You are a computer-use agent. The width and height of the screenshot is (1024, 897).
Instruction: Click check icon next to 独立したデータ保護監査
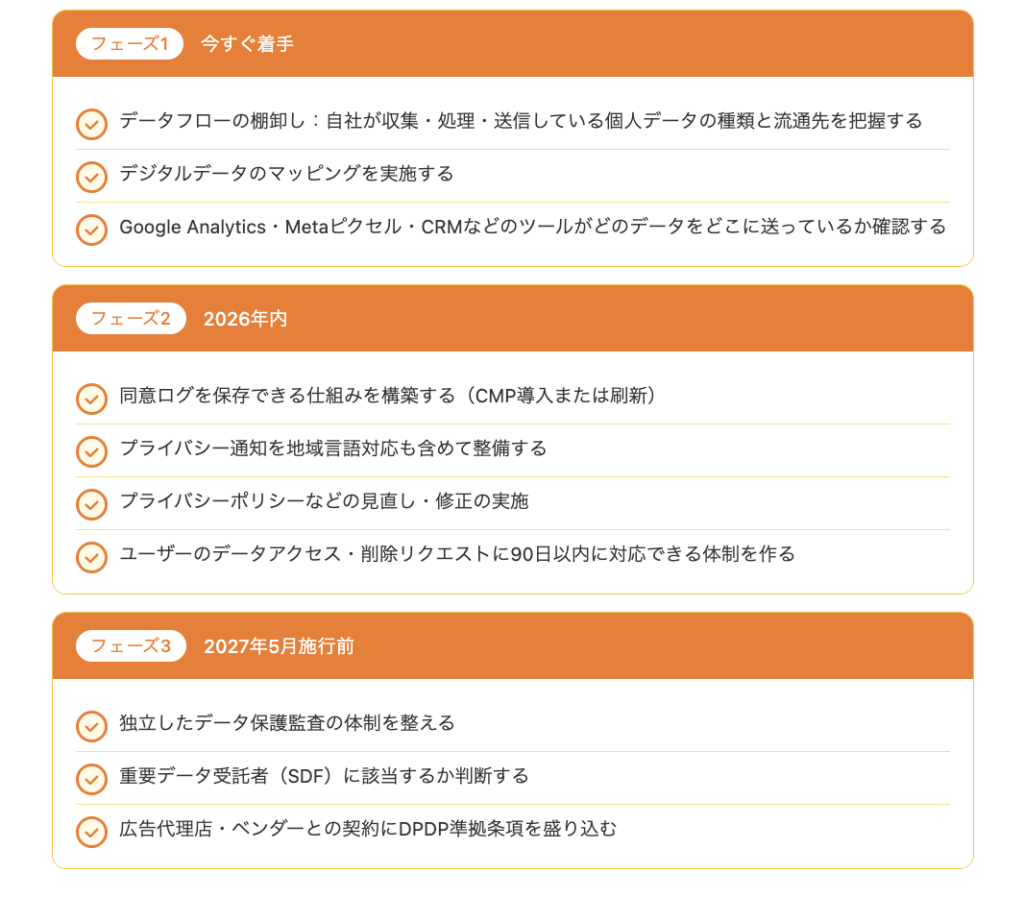(91, 726)
